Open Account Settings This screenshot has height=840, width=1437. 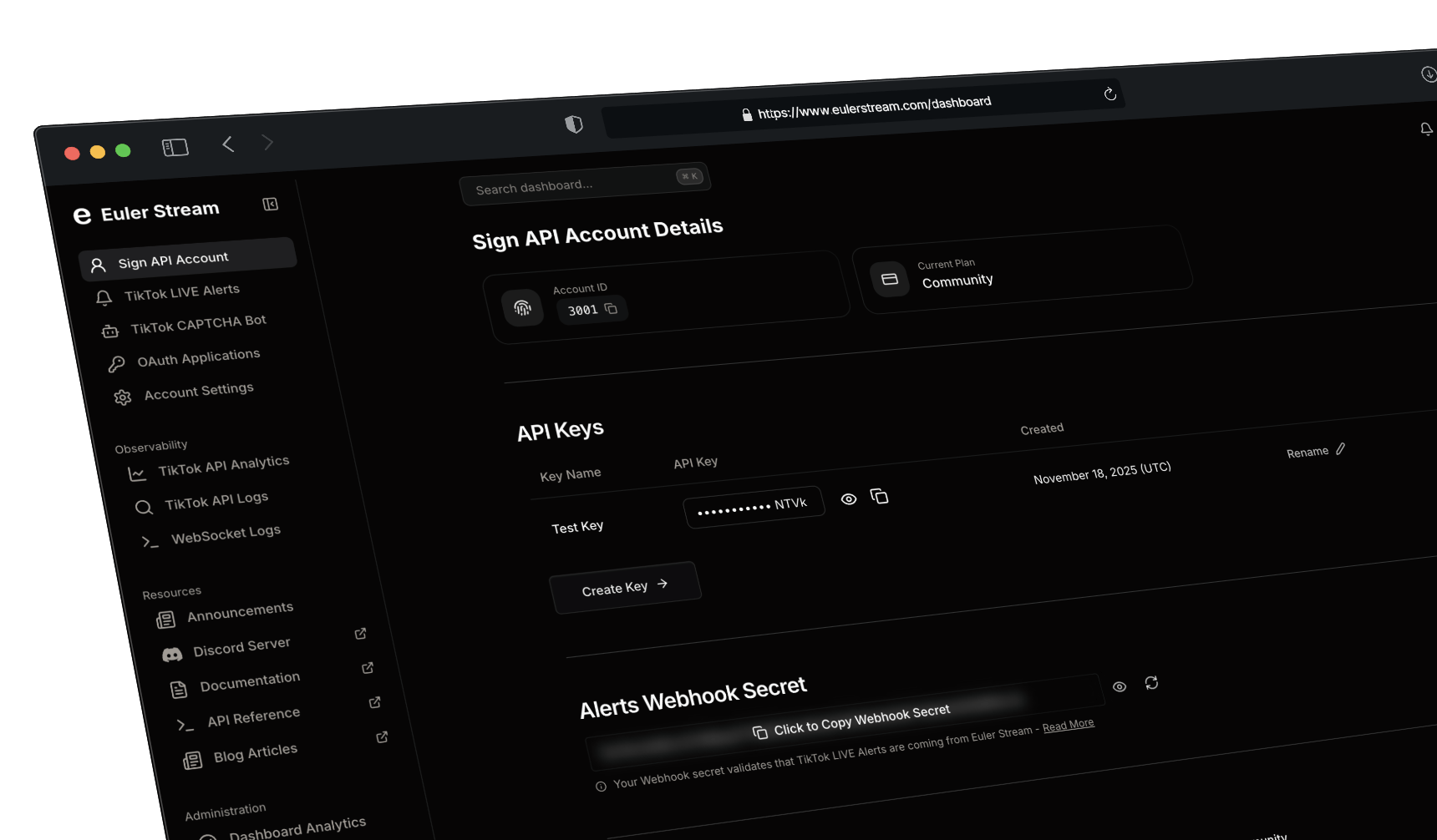tap(199, 391)
